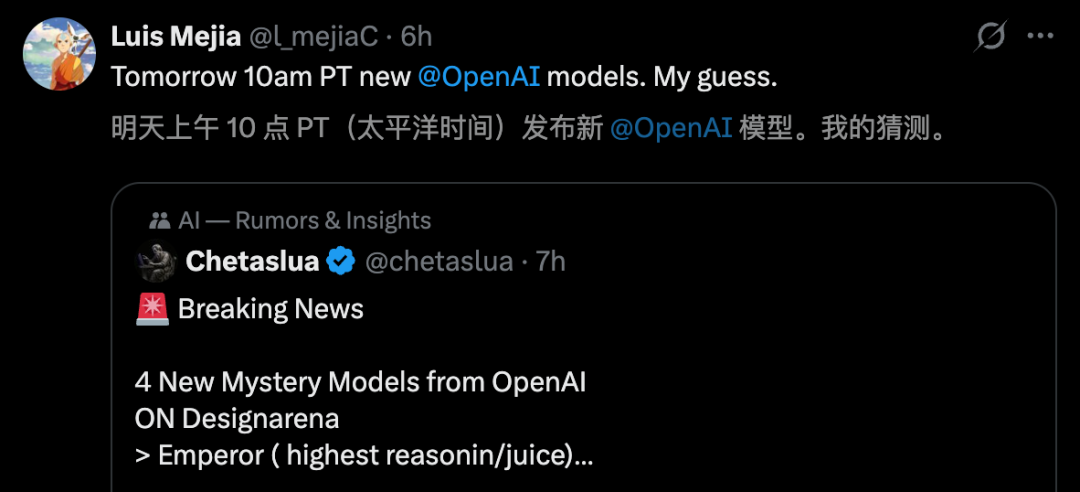Click the blue verified badge
This screenshot has height=492, width=1080.
pos(341,262)
